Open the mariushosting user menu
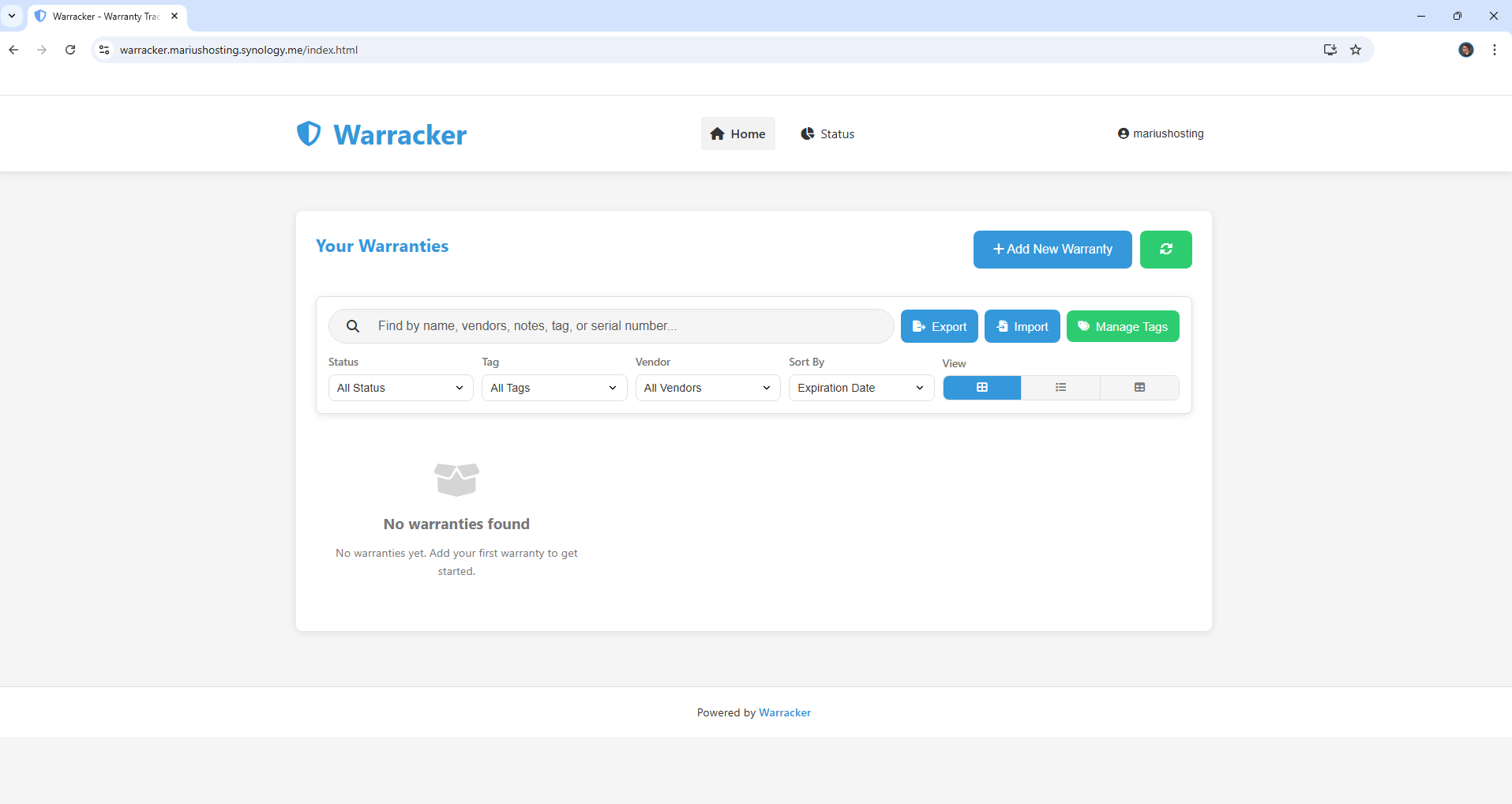The image size is (1512, 804). click(1161, 133)
